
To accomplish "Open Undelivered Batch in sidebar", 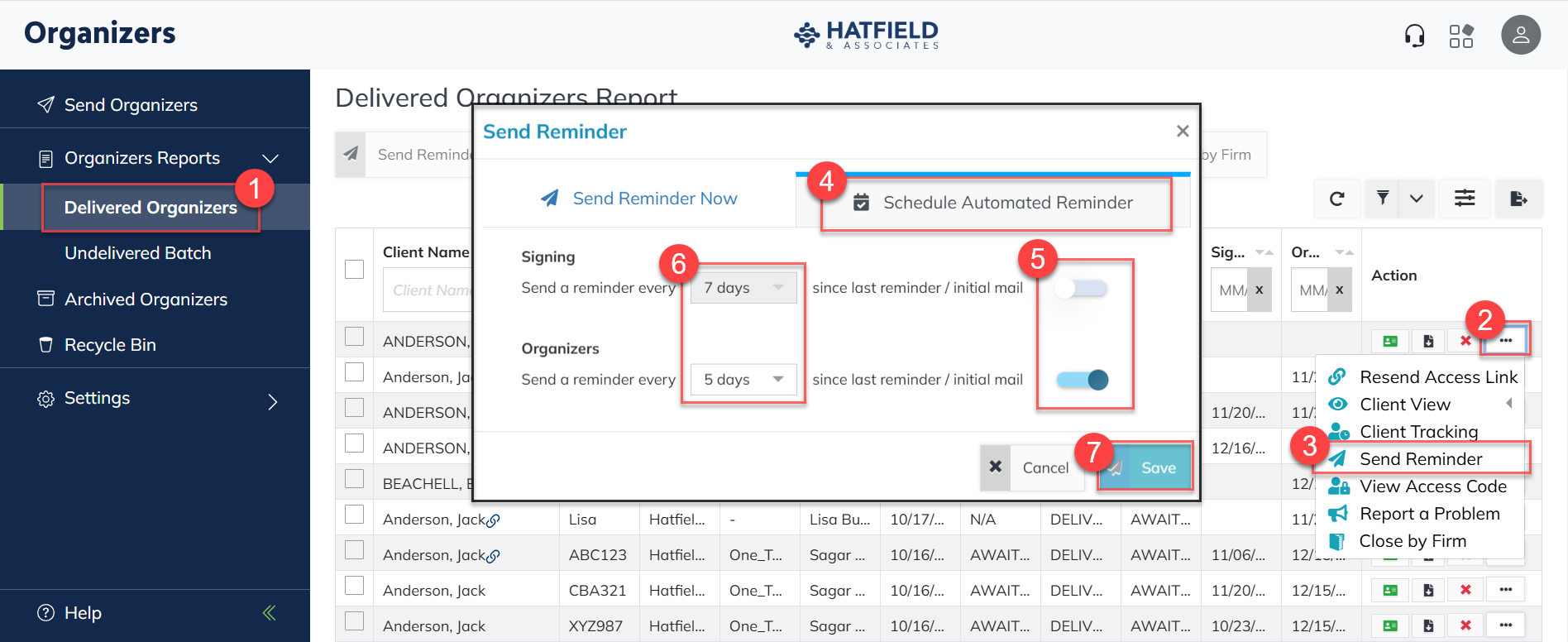I will click(x=138, y=253).
